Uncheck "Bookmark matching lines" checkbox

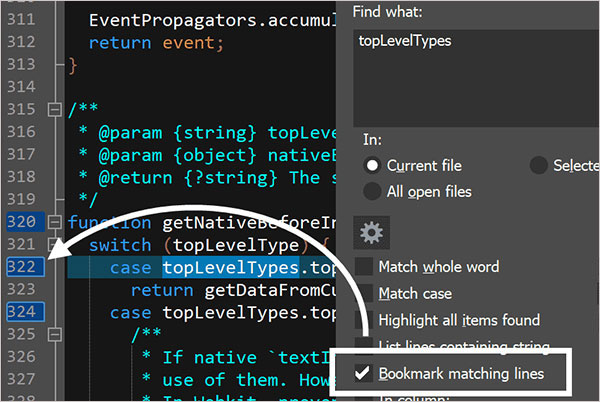tap(364, 374)
